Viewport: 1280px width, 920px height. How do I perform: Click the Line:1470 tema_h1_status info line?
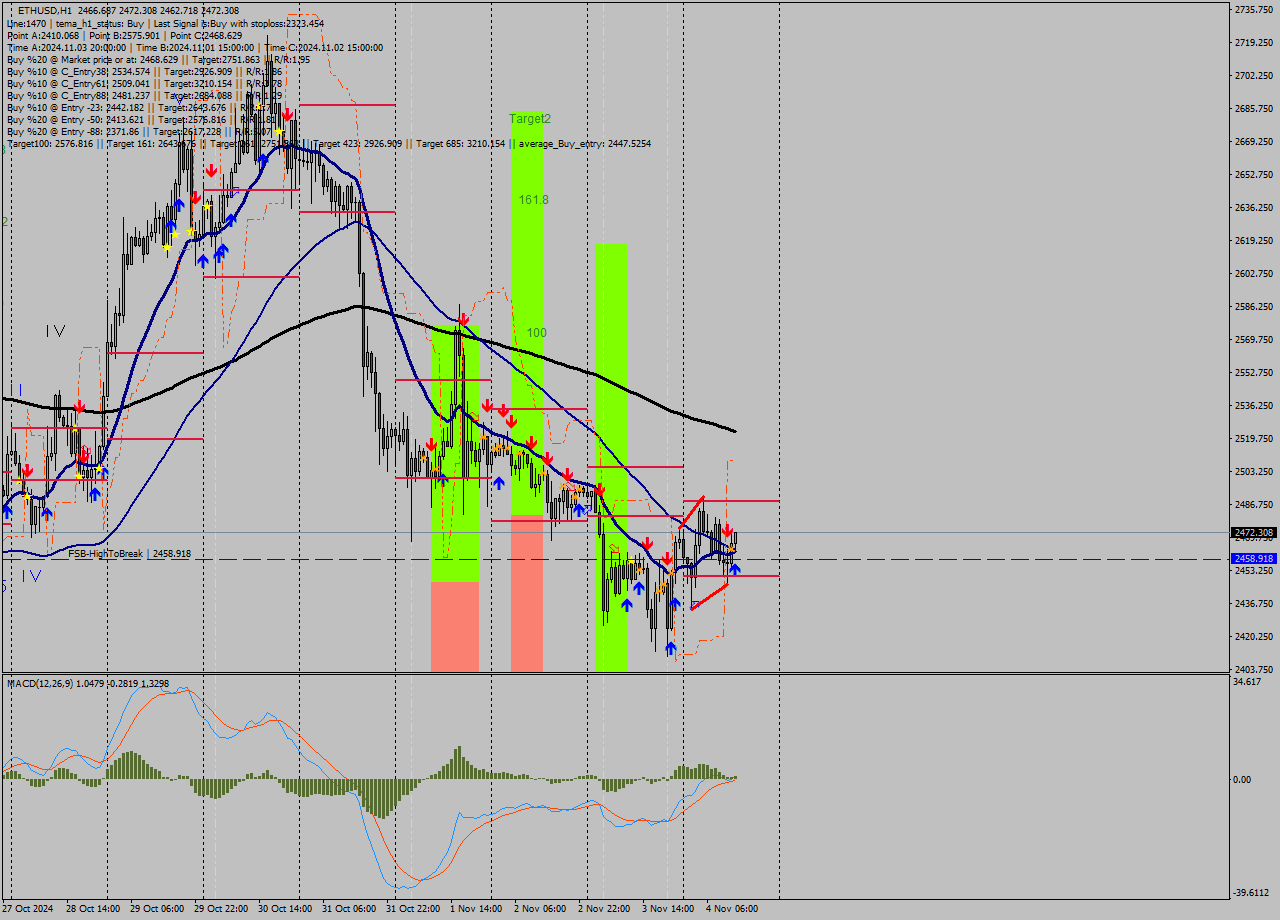pos(165,23)
